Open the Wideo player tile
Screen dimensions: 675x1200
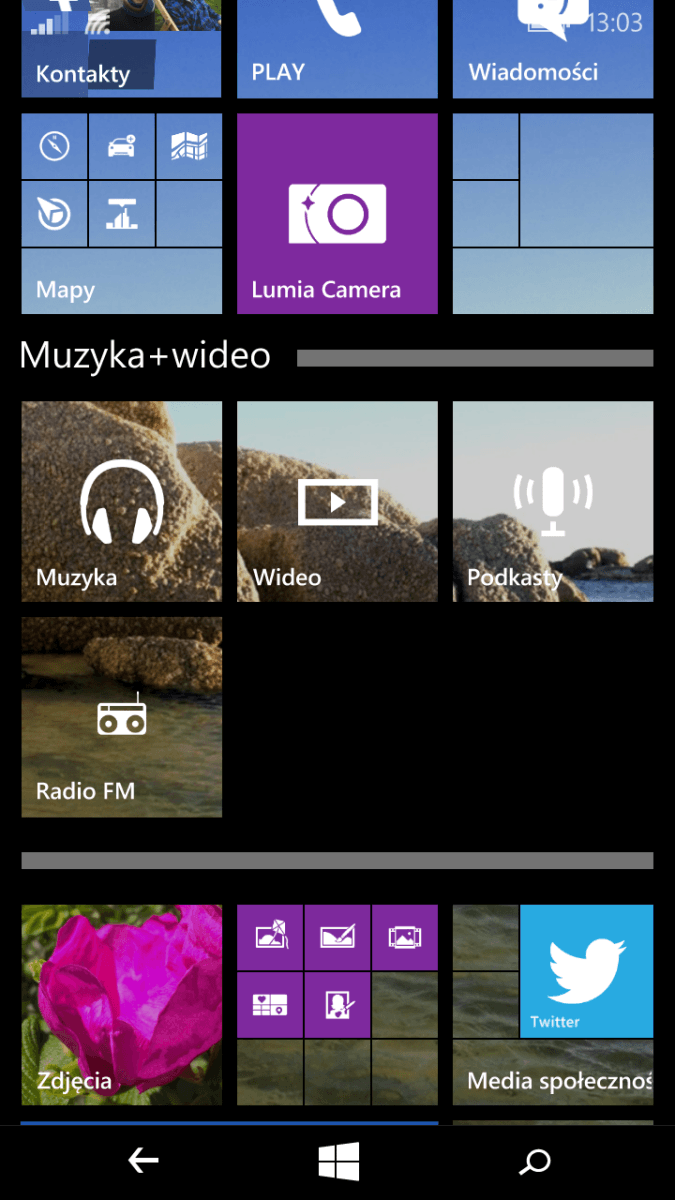[x=337, y=501]
